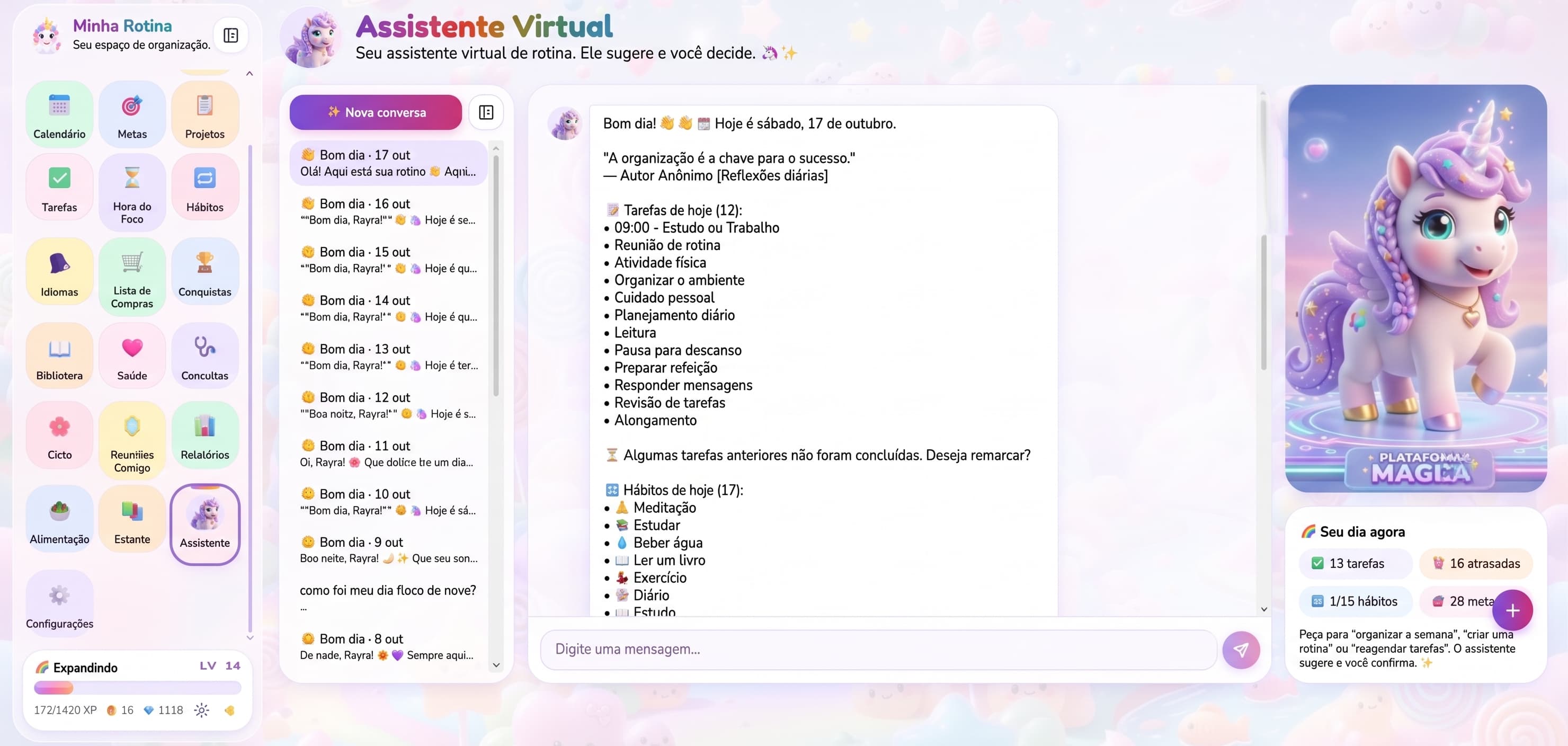This screenshot has width=1568, height=746.
Task: Open the Idiomas module
Action: [x=59, y=272]
